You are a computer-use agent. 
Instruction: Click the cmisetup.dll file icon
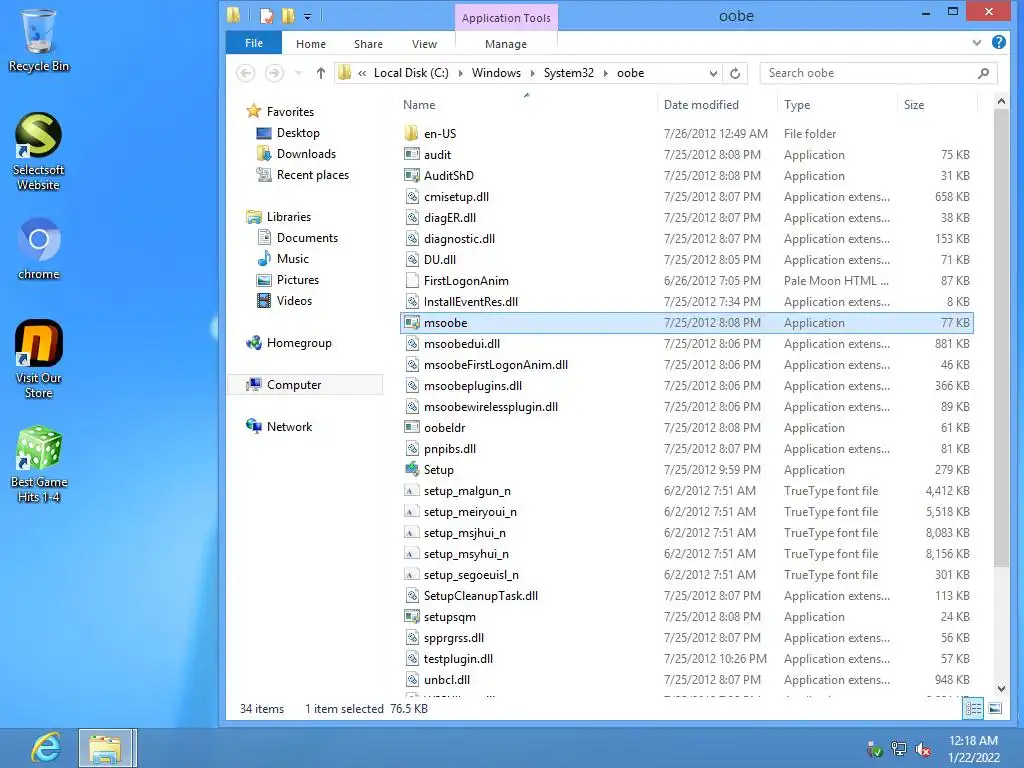point(411,197)
